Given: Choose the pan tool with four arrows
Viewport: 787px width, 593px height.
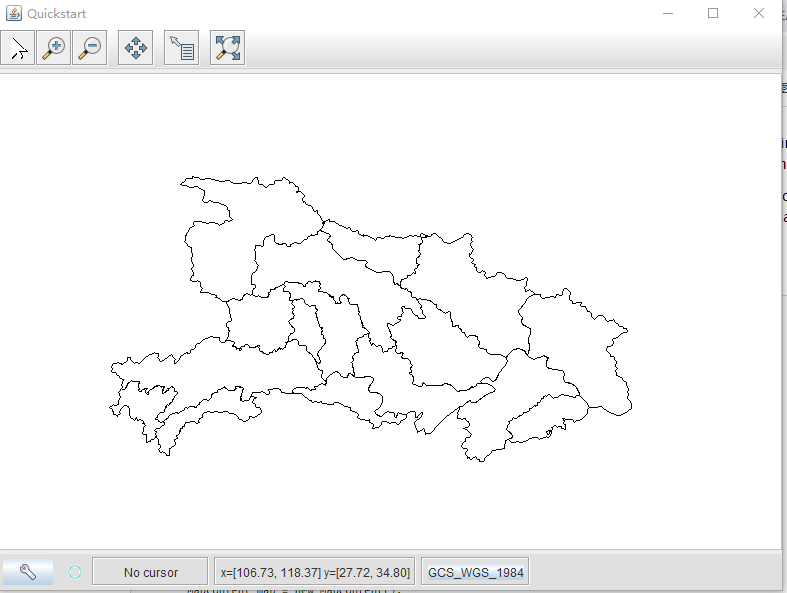Looking at the screenshot, I should (135, 48).
